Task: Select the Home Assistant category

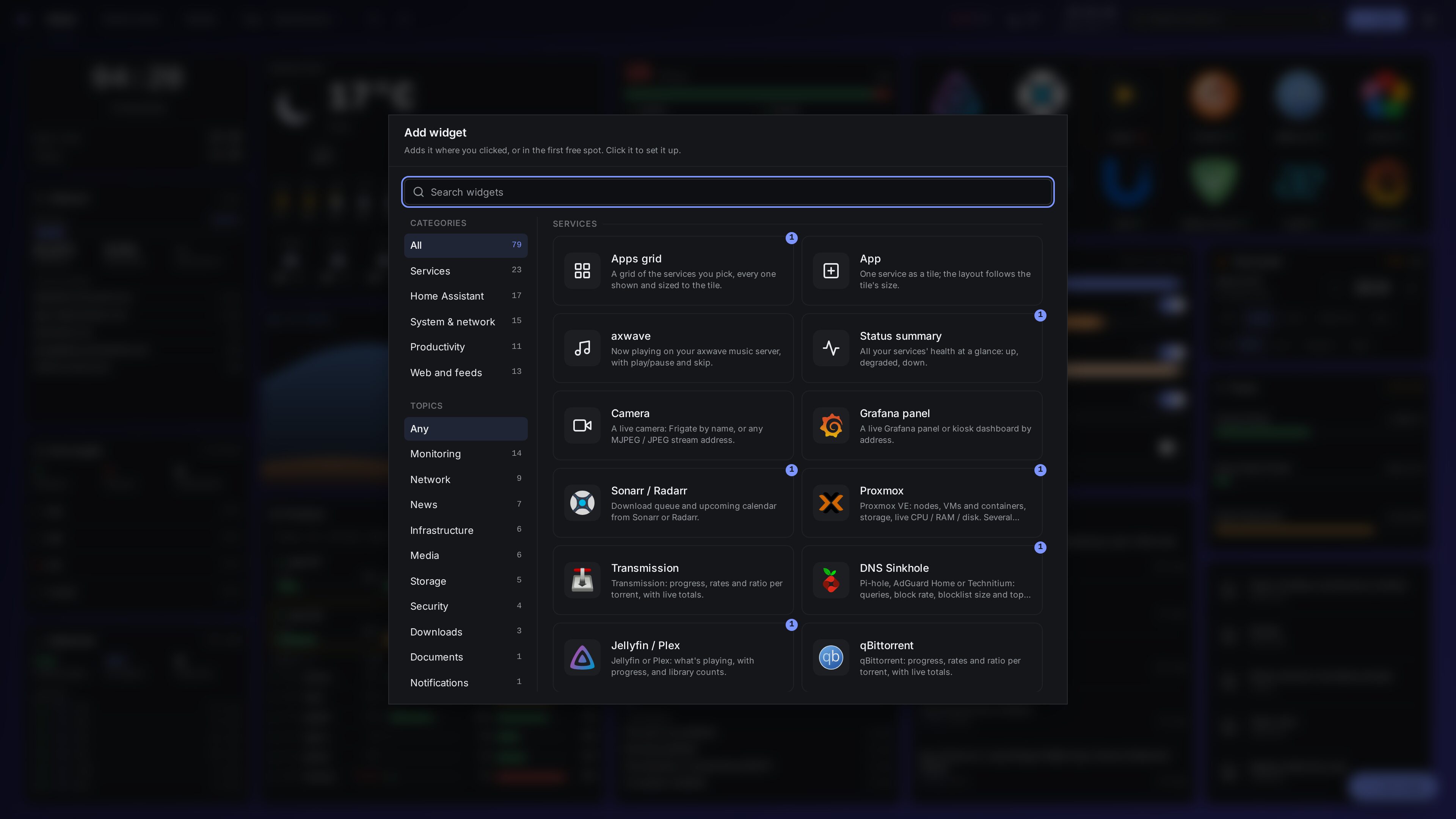Action: 466,296
